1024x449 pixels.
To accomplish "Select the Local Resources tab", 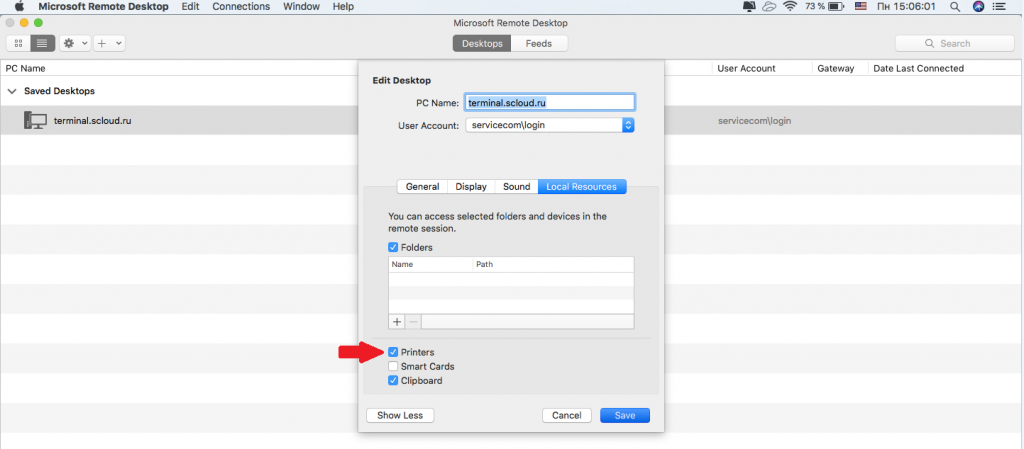I will [581, 187].
